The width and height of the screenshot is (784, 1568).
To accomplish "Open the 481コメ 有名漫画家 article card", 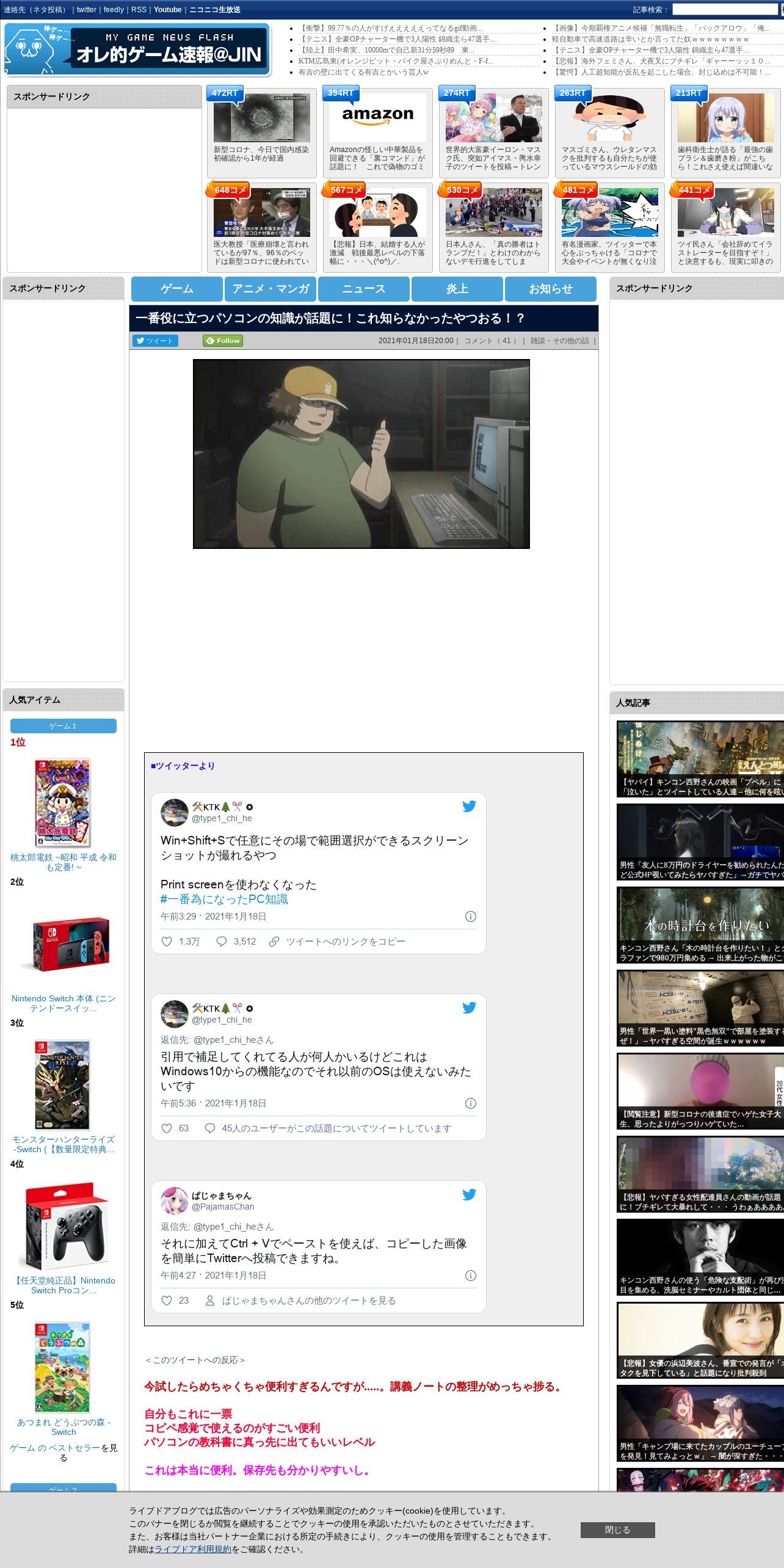I will (x=610, y=227).
